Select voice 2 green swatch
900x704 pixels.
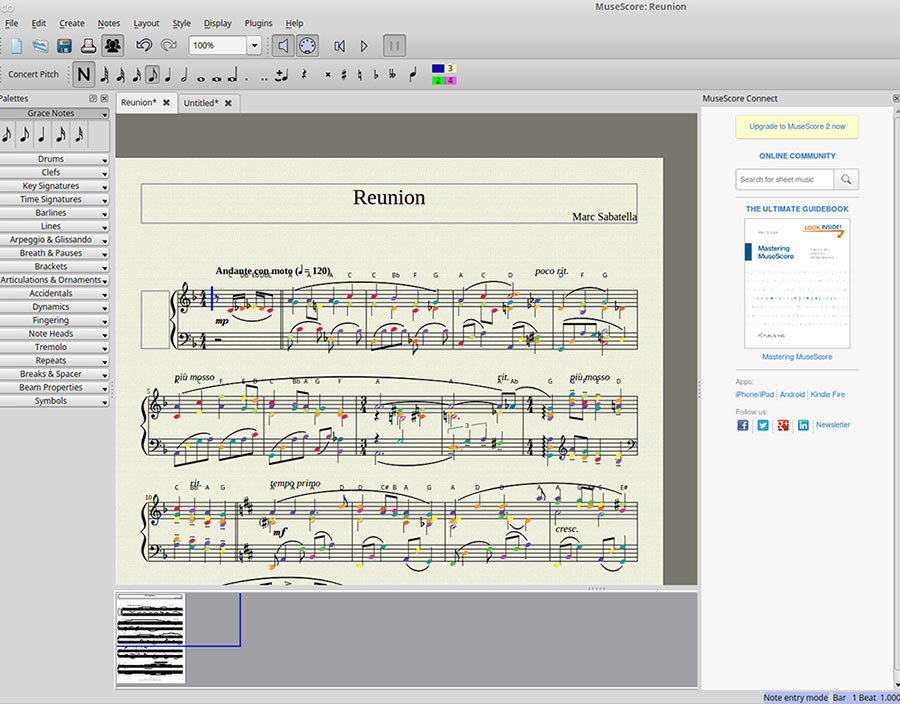pyautogui.click(x=438, y=80)
